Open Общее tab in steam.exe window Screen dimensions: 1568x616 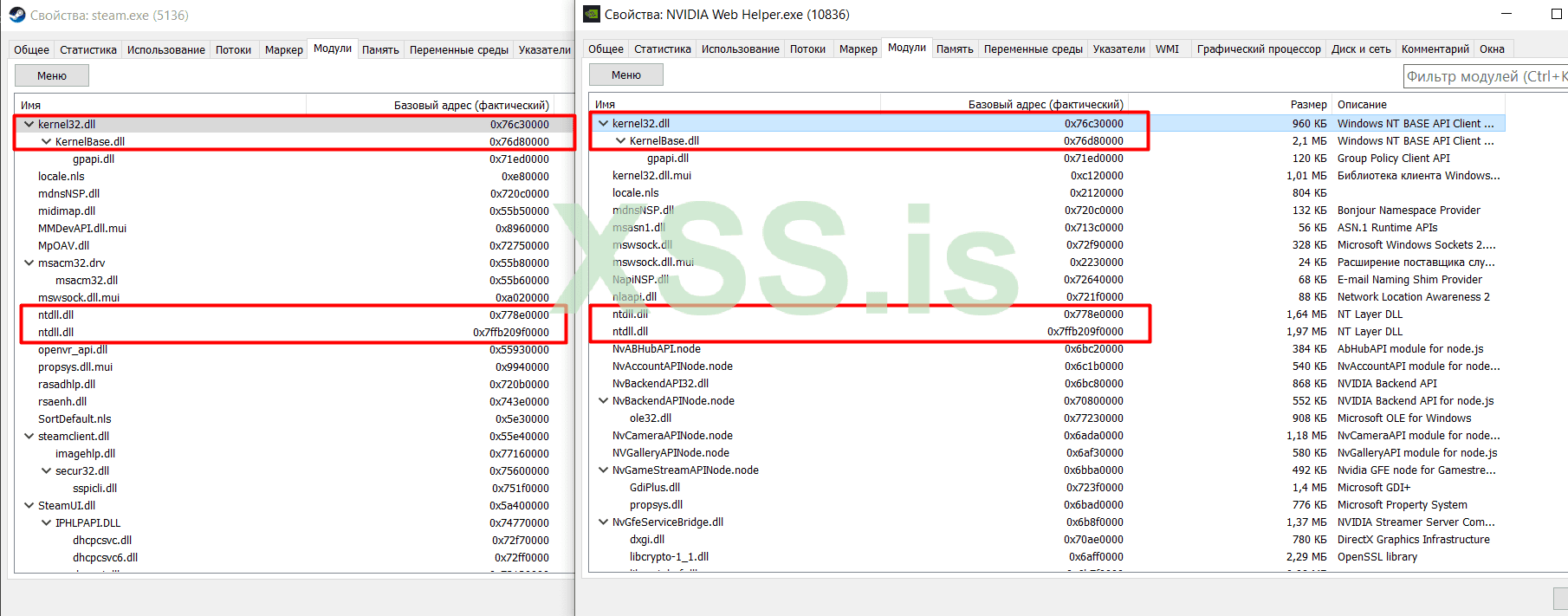pyautogui.click(x=31, y=49)
